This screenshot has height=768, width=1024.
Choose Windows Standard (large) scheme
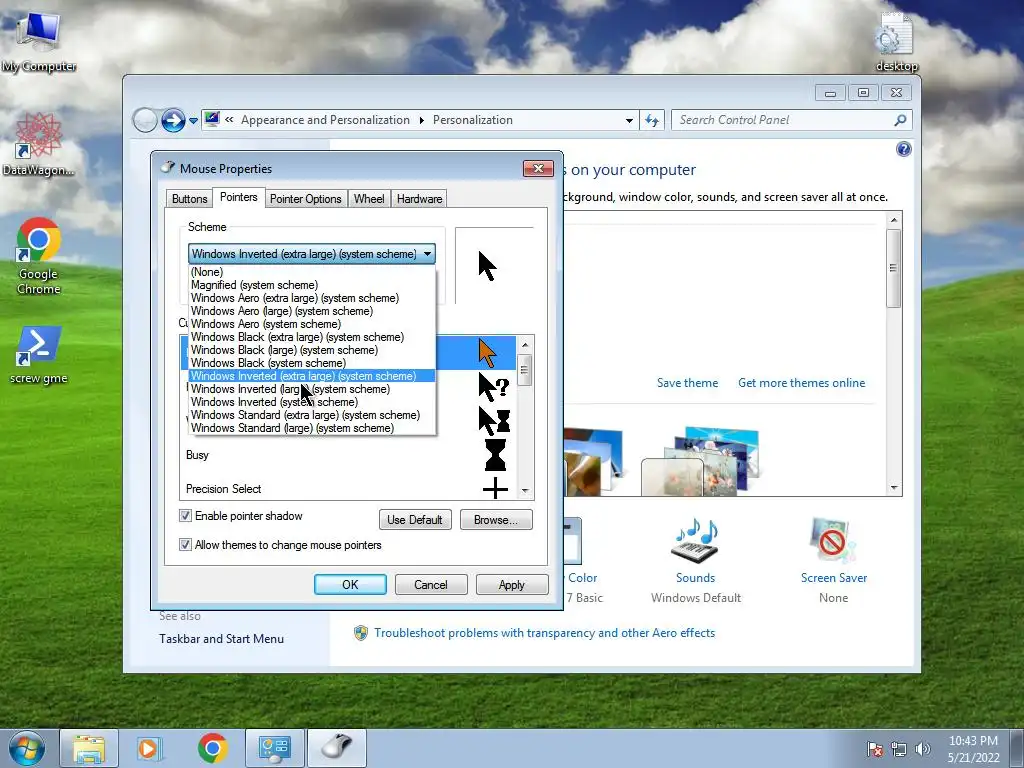click(312, 428)
